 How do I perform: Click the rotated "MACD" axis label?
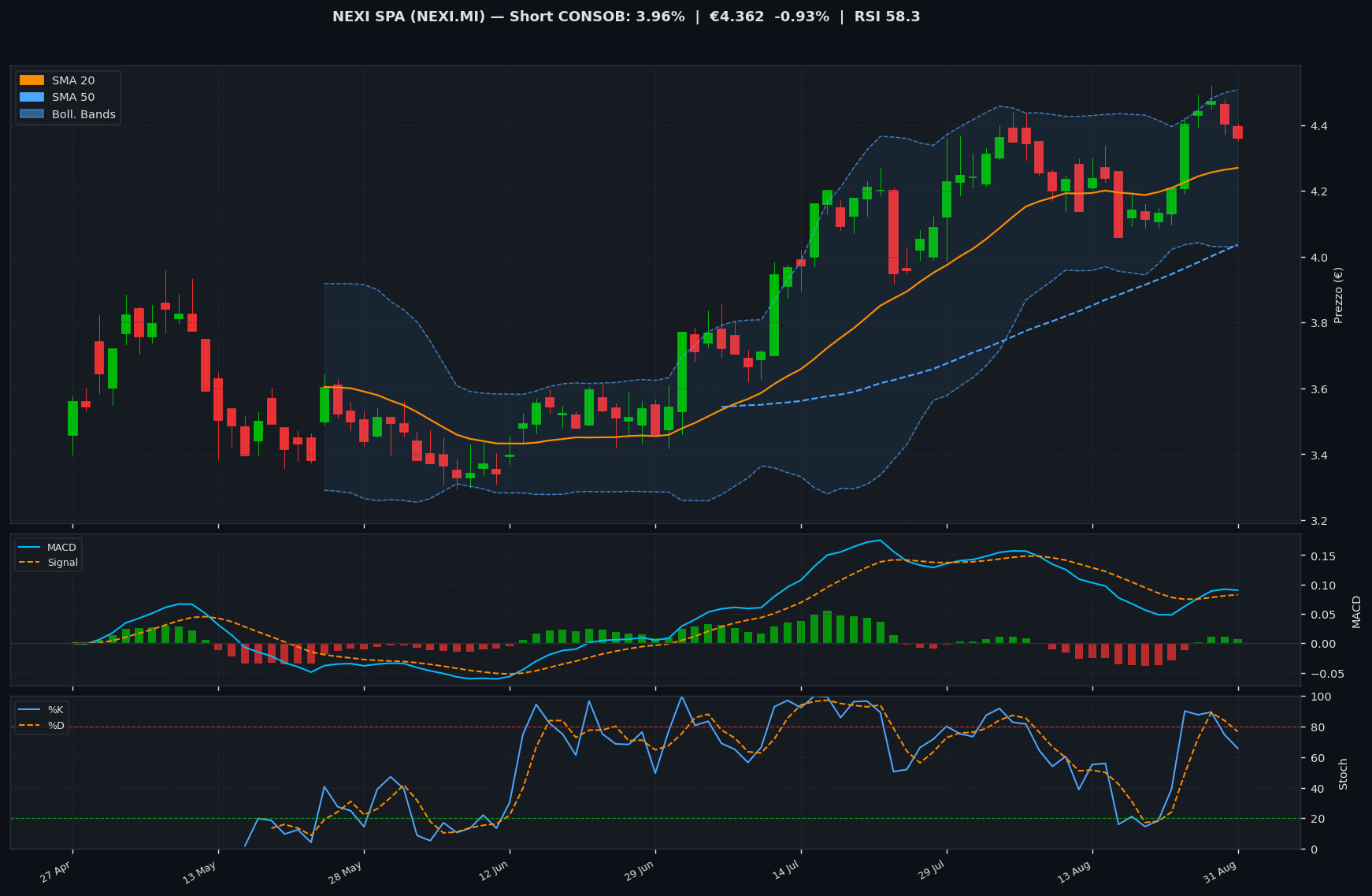click(x=1356, y=612)
